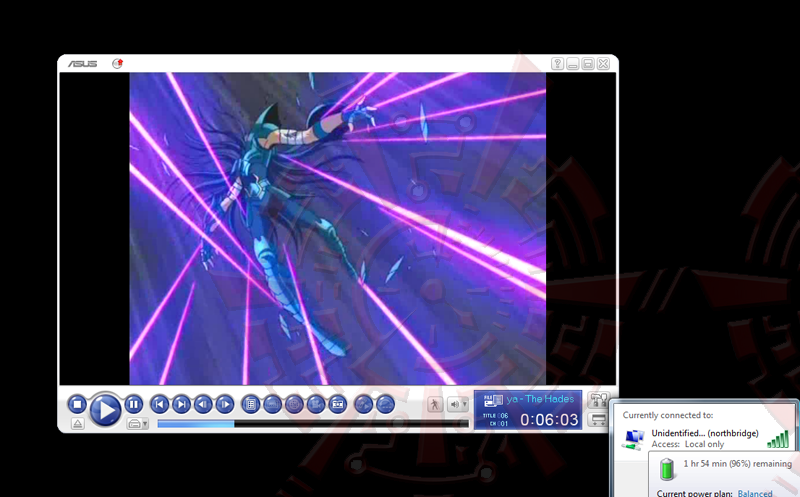Click the ASUS logo in the title bar

[x=83, y=64]
